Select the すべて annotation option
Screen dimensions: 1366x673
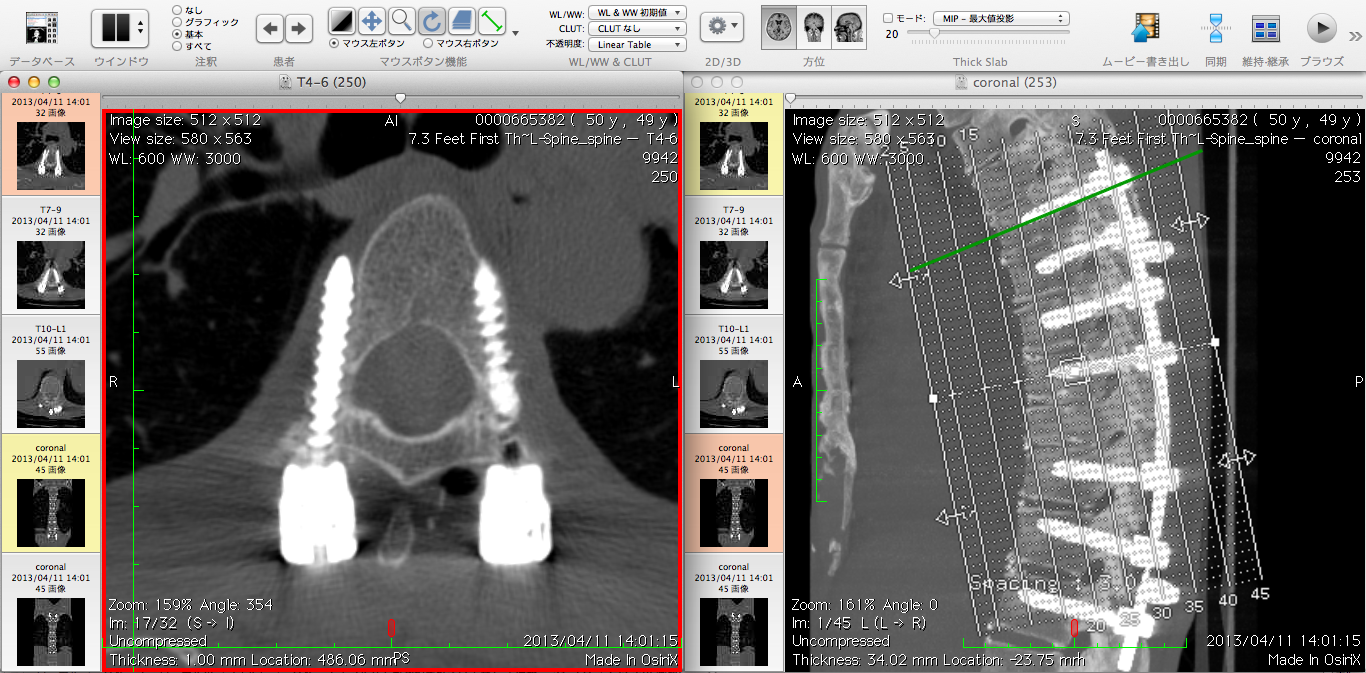point(177,46)
